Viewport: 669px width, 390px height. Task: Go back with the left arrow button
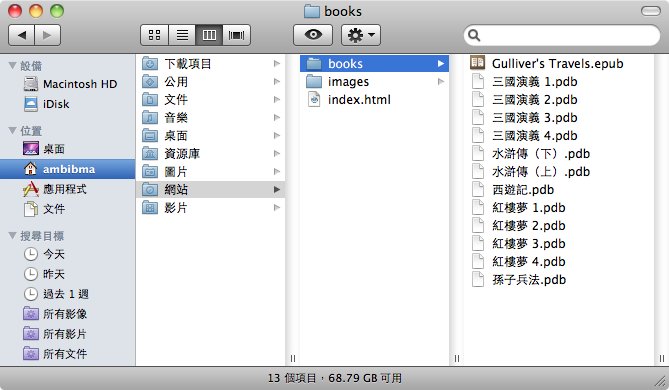click(21, 35)
